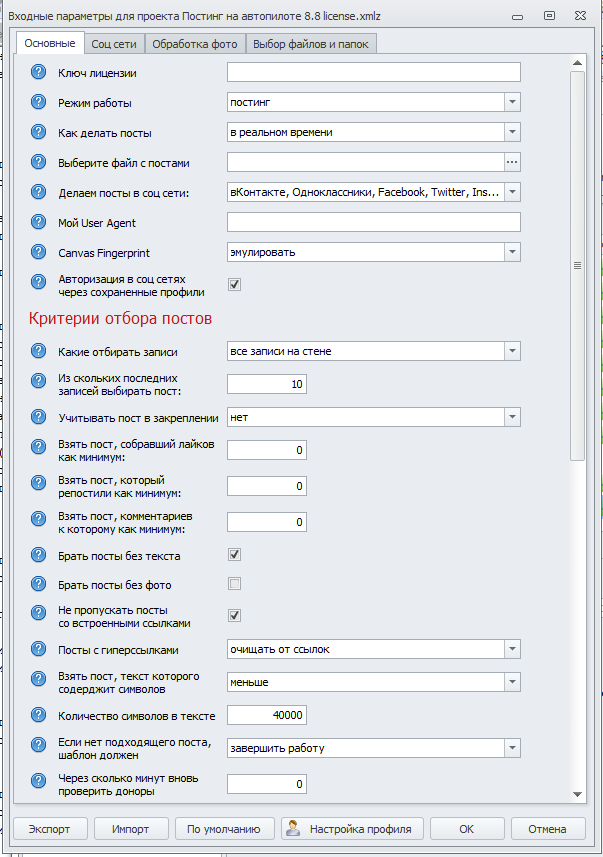The height and width of the screenshot is (857, 603).
Task: Uncheck Брать посты без текста
Action: click(234, 554)
